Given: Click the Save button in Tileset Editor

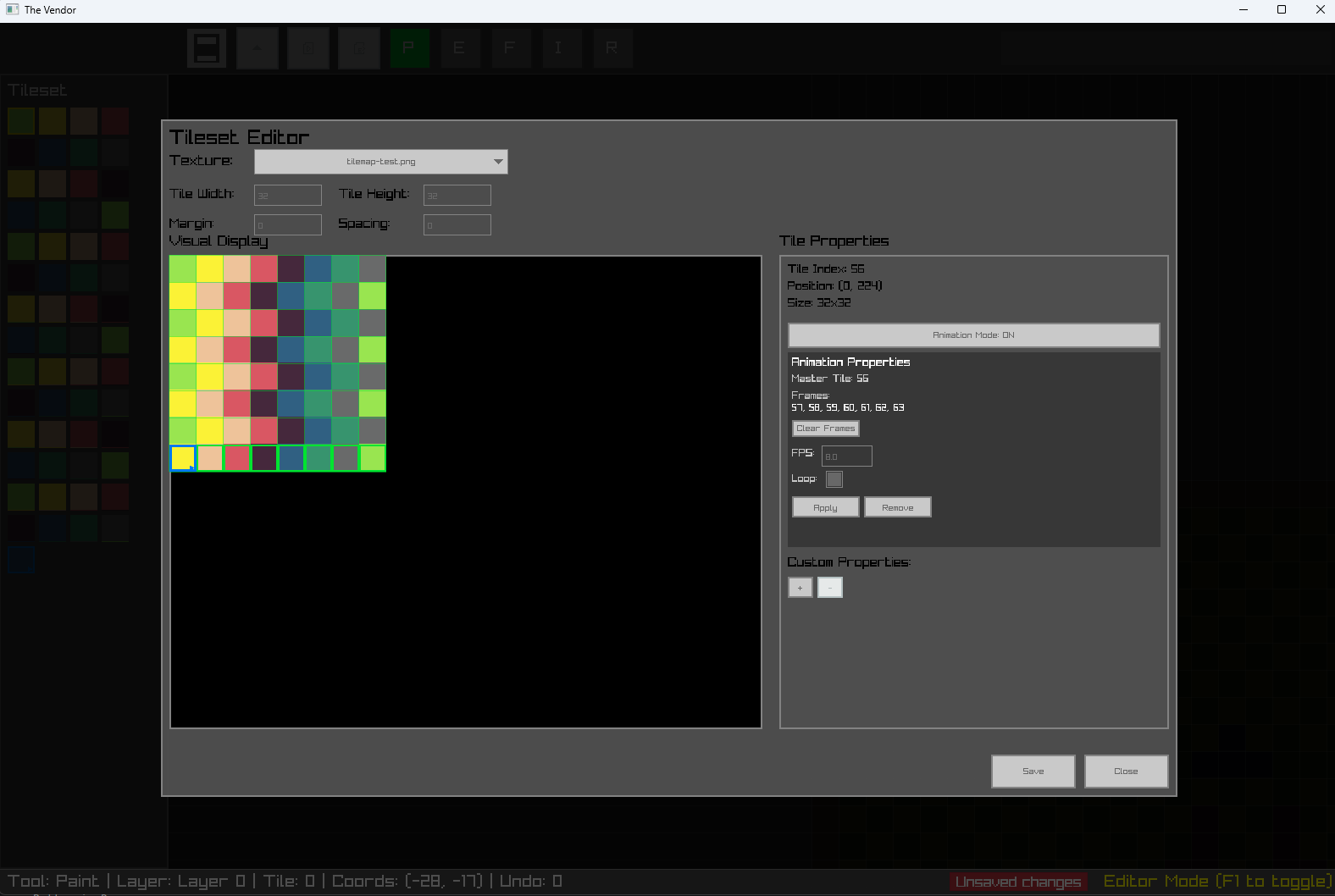Looking at the screenshot, I should click(1033, 772).
